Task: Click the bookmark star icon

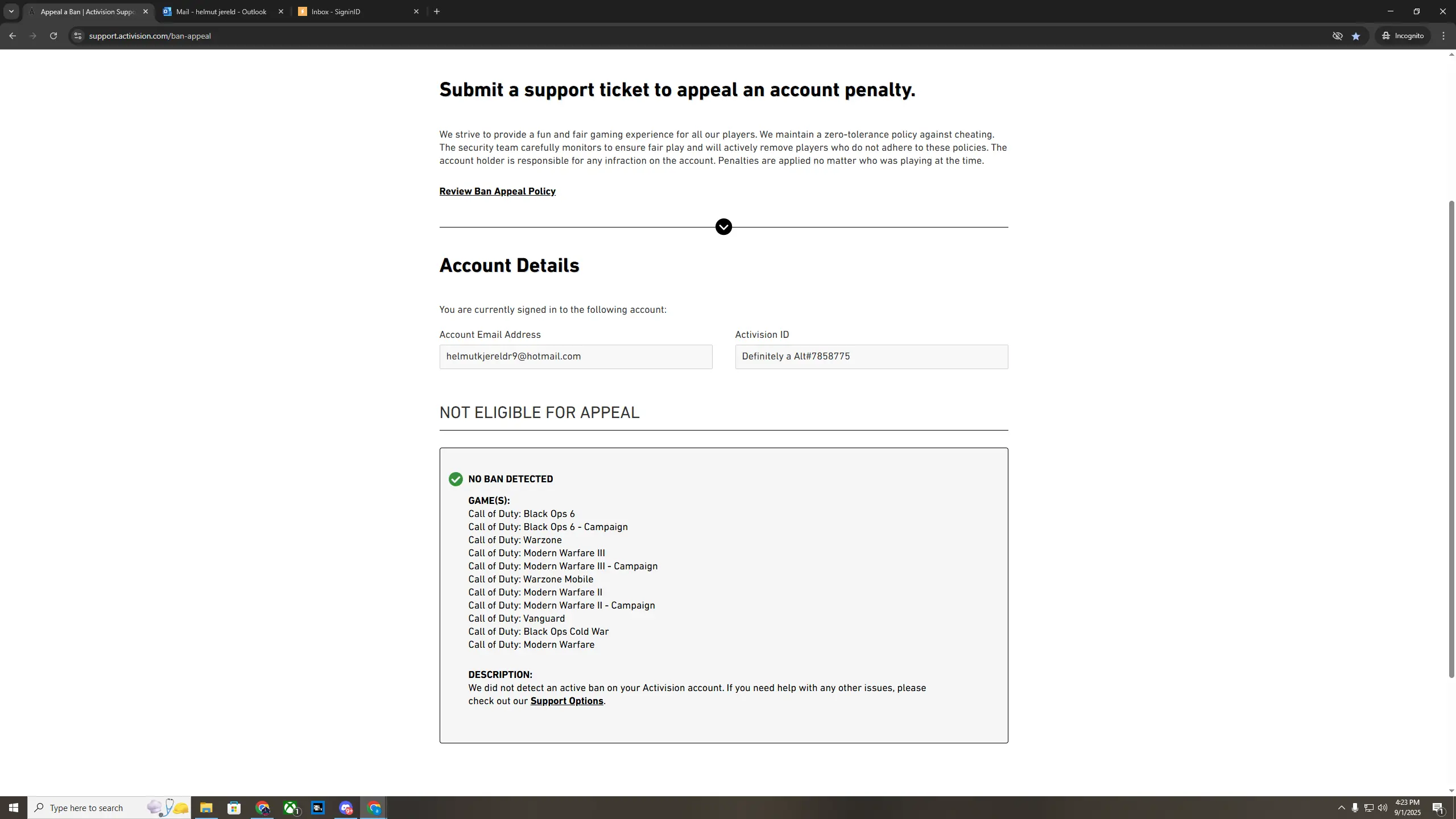Action: coord(1356,36)
